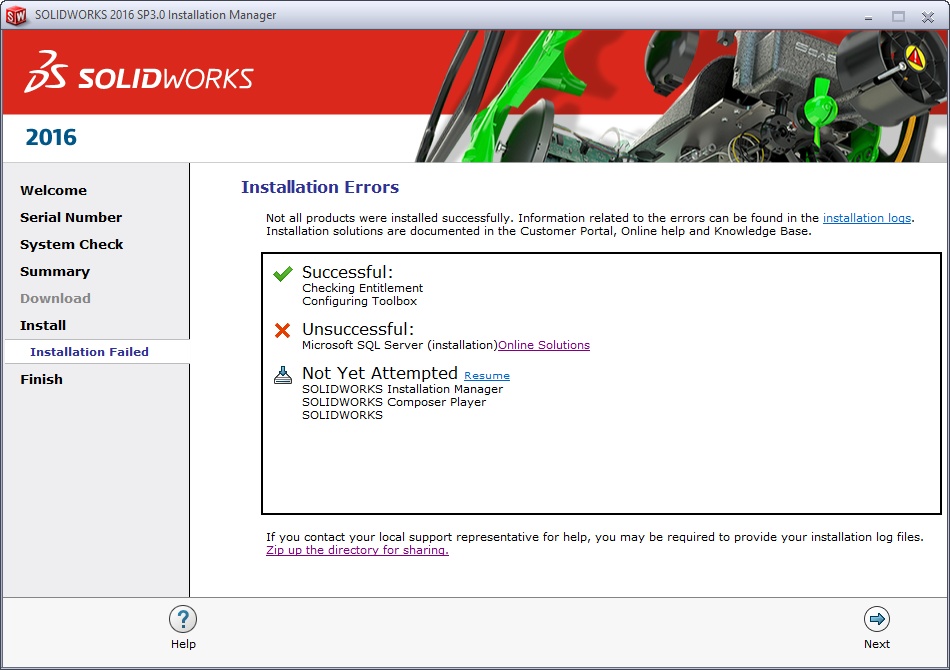Open the installation logs link

click(866, 218)
